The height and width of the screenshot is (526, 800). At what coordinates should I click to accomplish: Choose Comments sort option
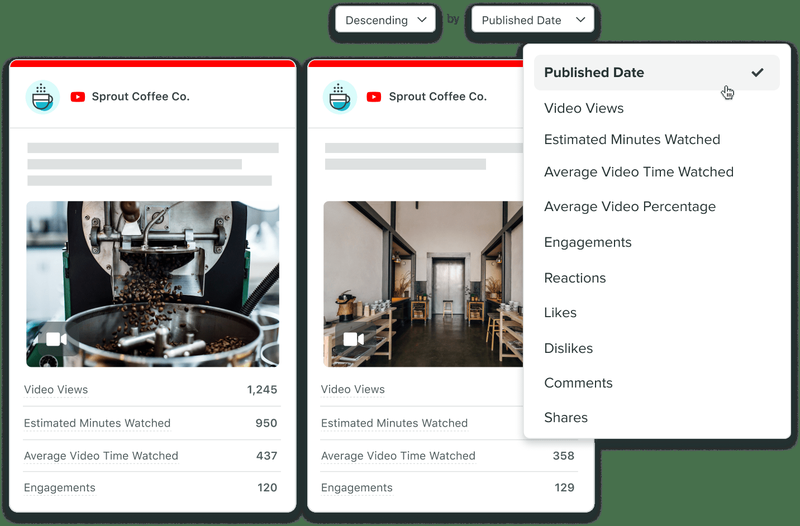[x=578, y=383]
